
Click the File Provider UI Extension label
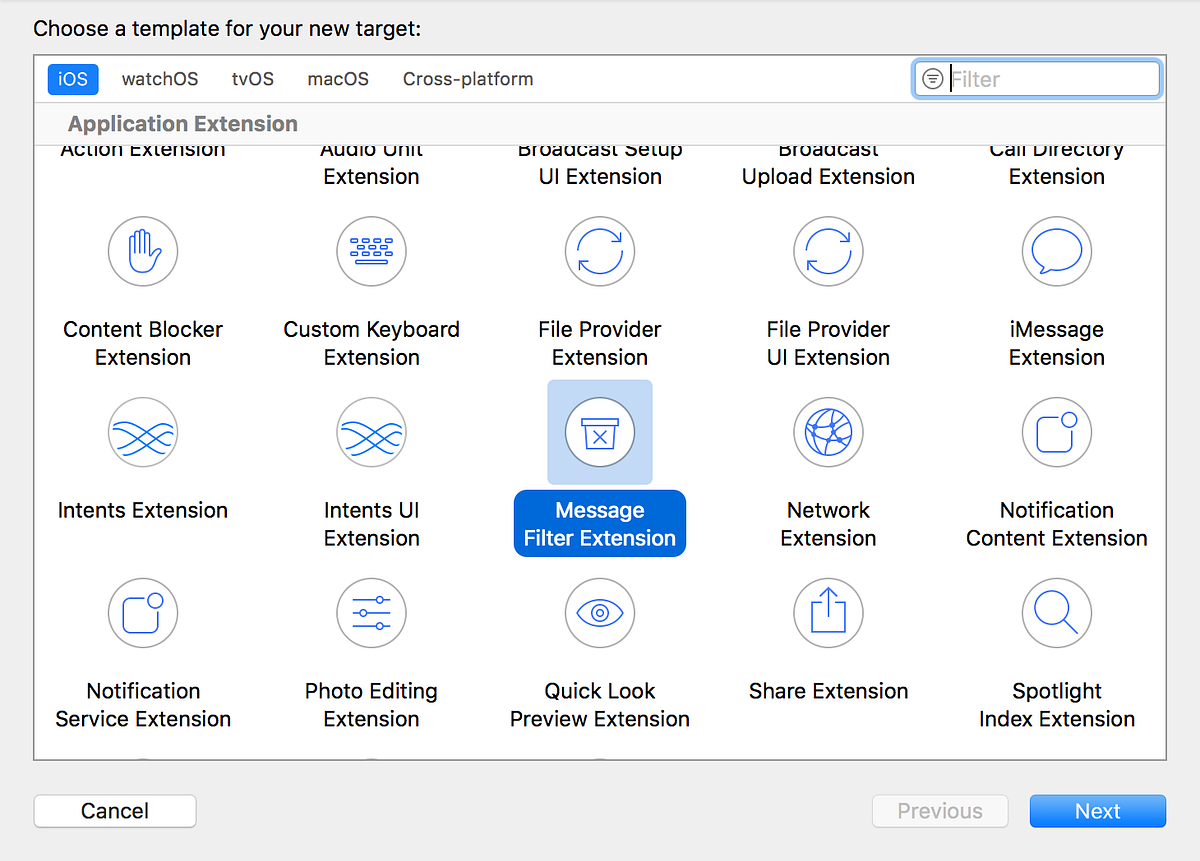[828, 343]
